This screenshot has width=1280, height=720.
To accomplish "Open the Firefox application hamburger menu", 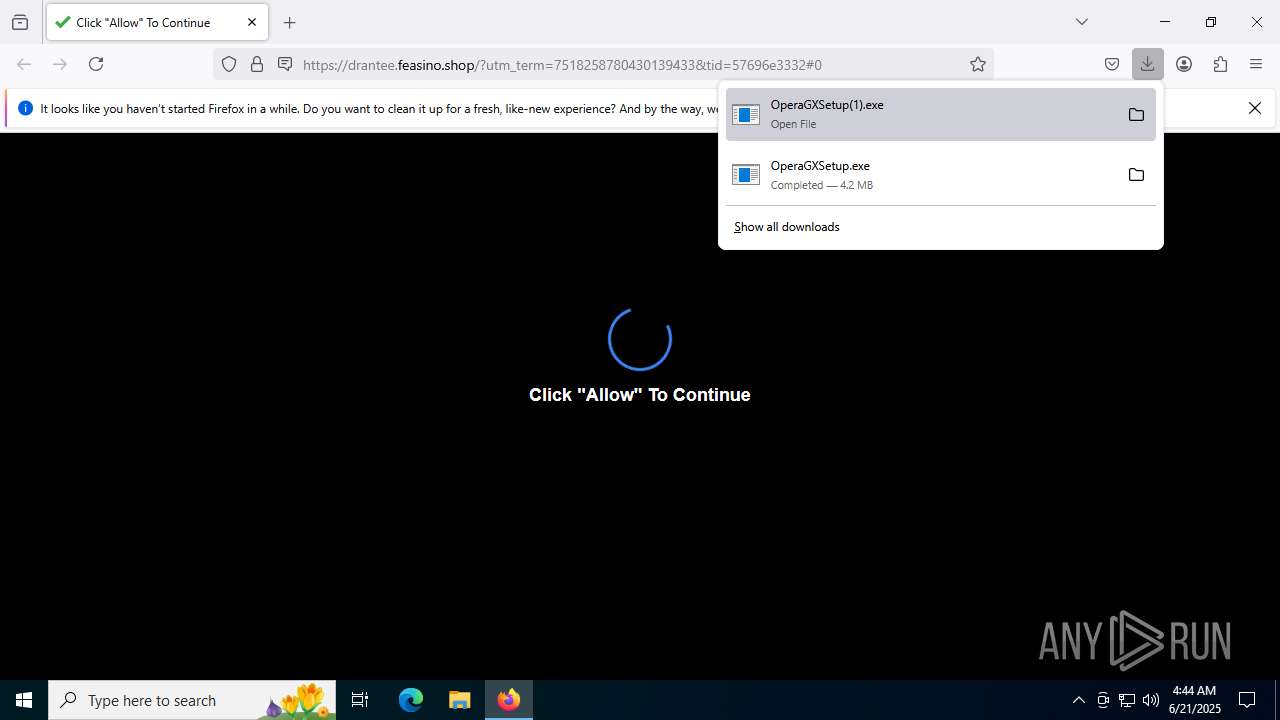I will (1256, 64).
